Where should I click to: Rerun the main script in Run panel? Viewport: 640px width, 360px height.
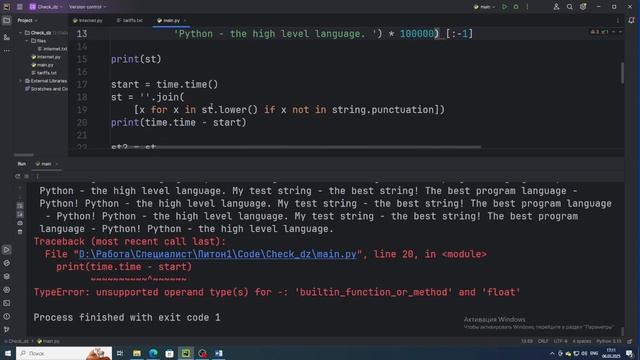pyautogui.click(x=18, y=176)
